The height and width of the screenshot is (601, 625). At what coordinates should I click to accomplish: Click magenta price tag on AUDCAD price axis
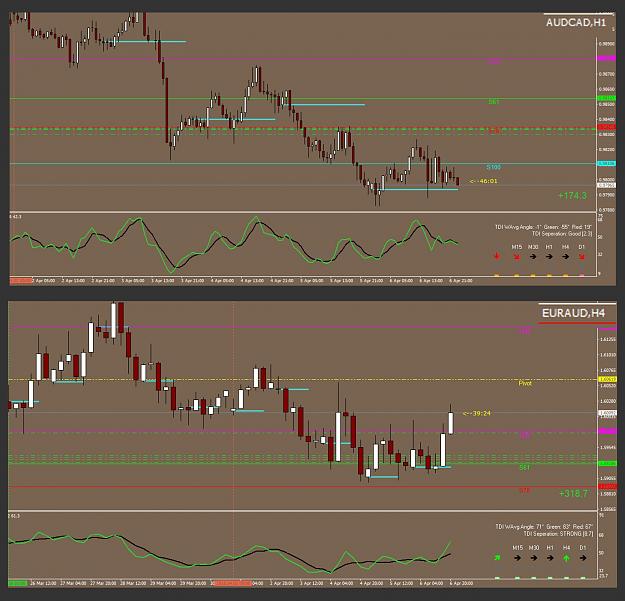pyautogui.click(x=606, y=58)
